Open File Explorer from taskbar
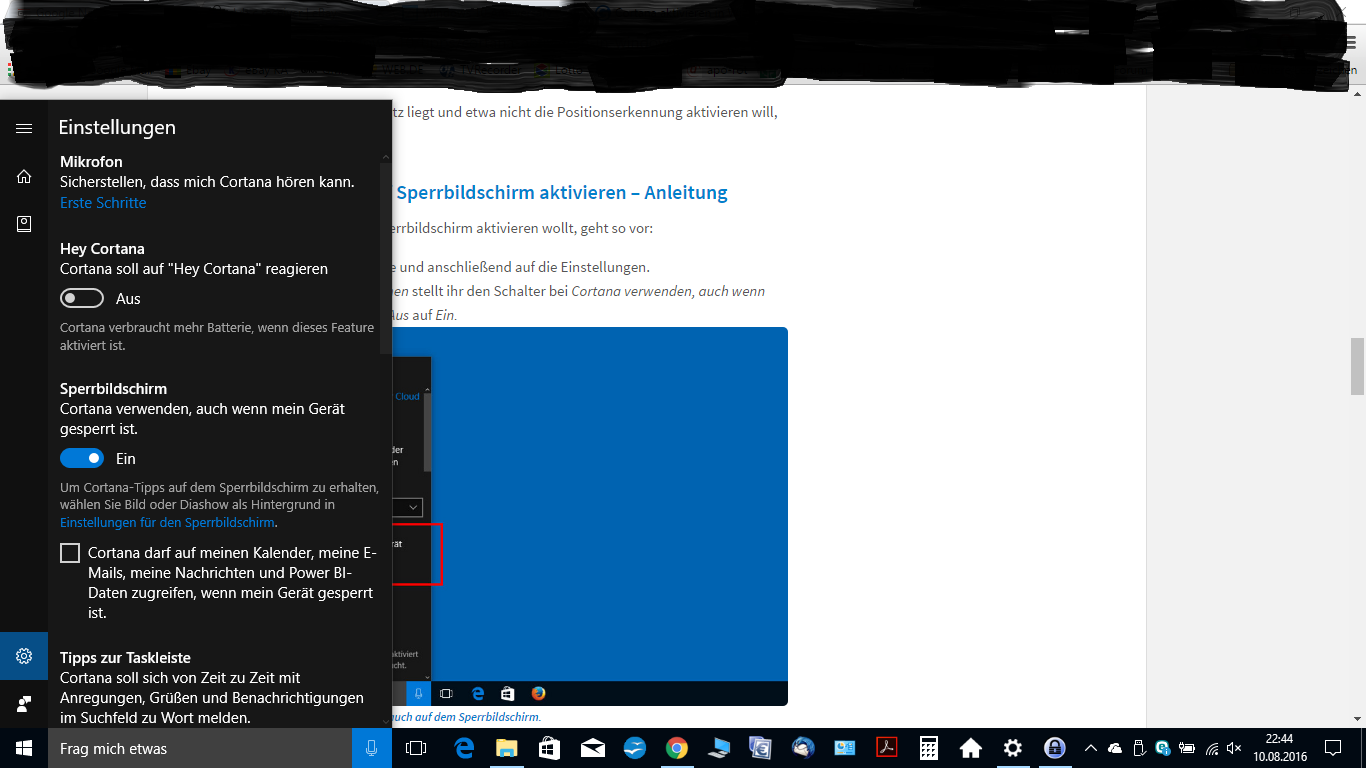This screenshot has height=768, width=1366. coord(507,748)
